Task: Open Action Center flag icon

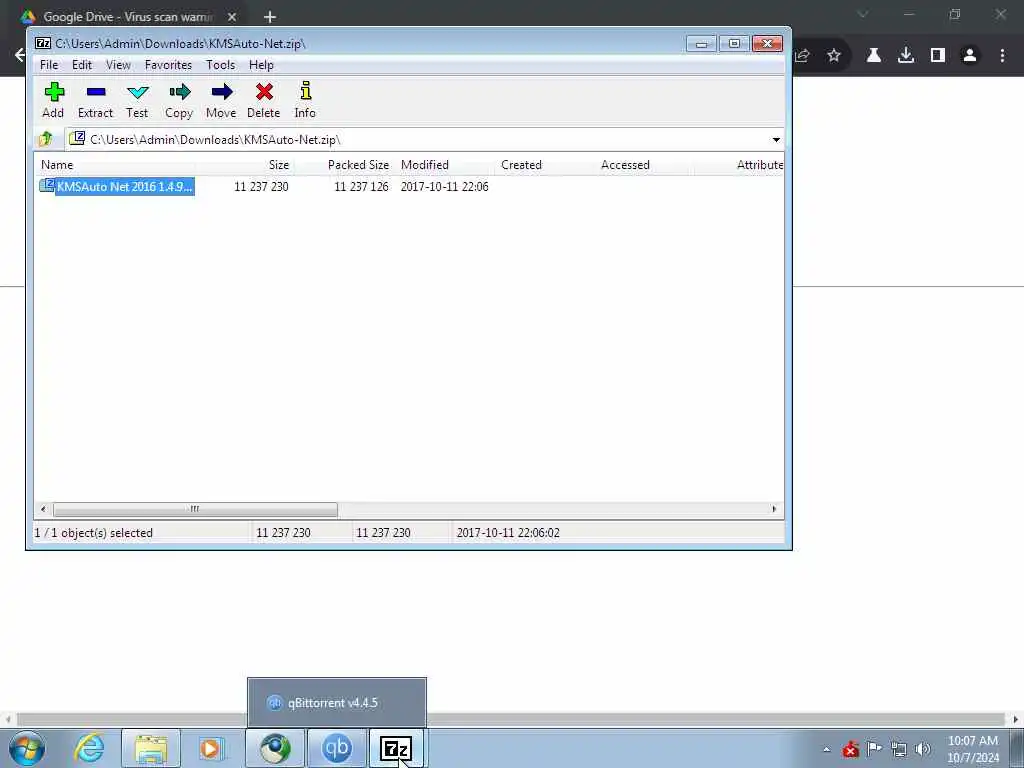Action: point(874,748)
